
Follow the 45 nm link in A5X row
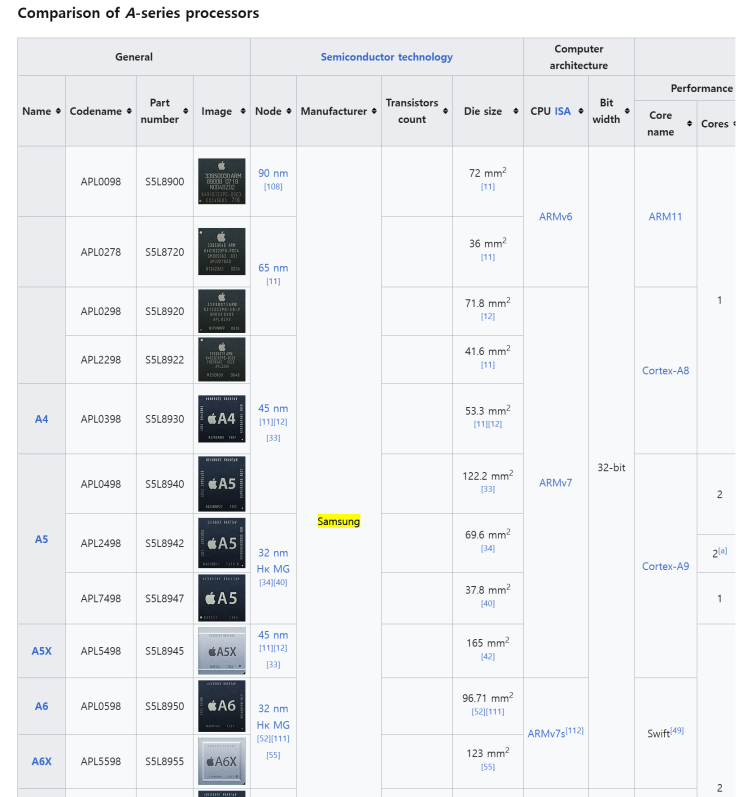click(273, 635)
